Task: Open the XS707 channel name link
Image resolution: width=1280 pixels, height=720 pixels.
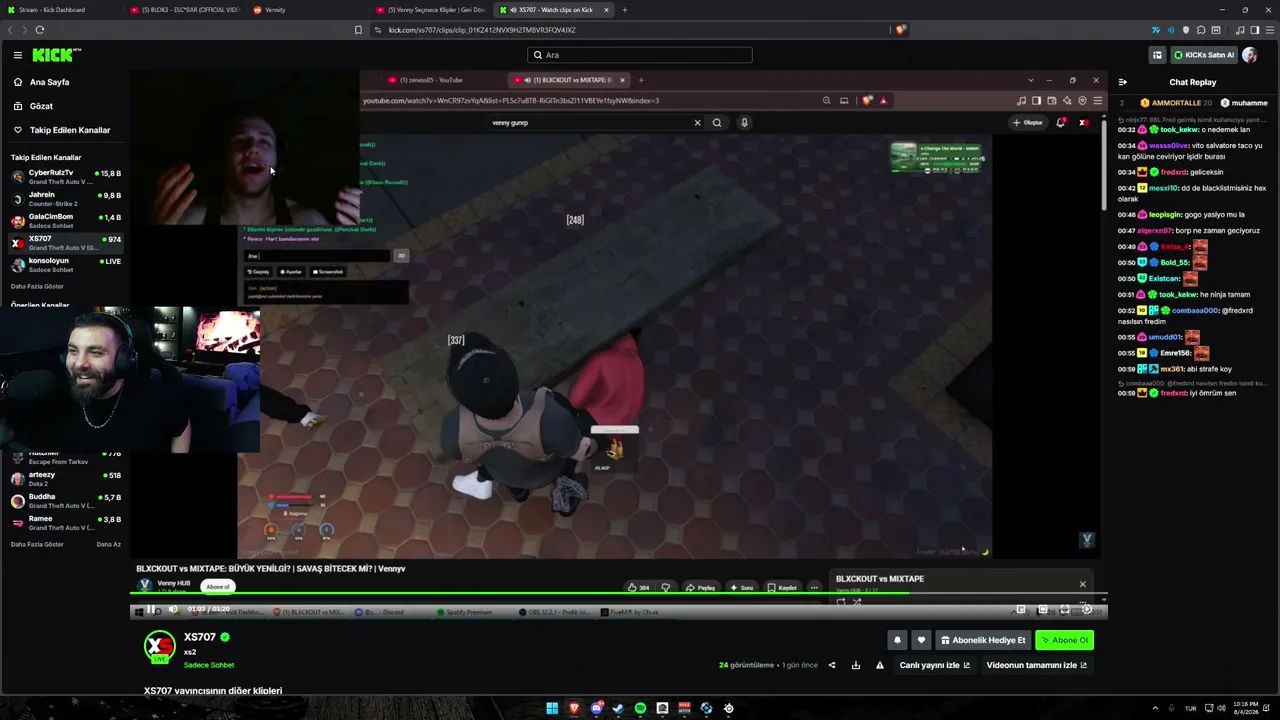Action: click(x=200, y=637)
